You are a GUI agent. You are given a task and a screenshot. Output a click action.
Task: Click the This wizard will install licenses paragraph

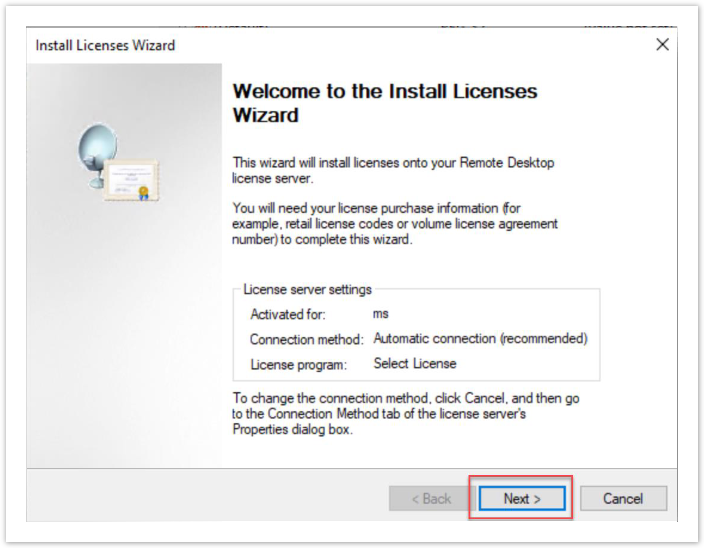pos(393,170)
